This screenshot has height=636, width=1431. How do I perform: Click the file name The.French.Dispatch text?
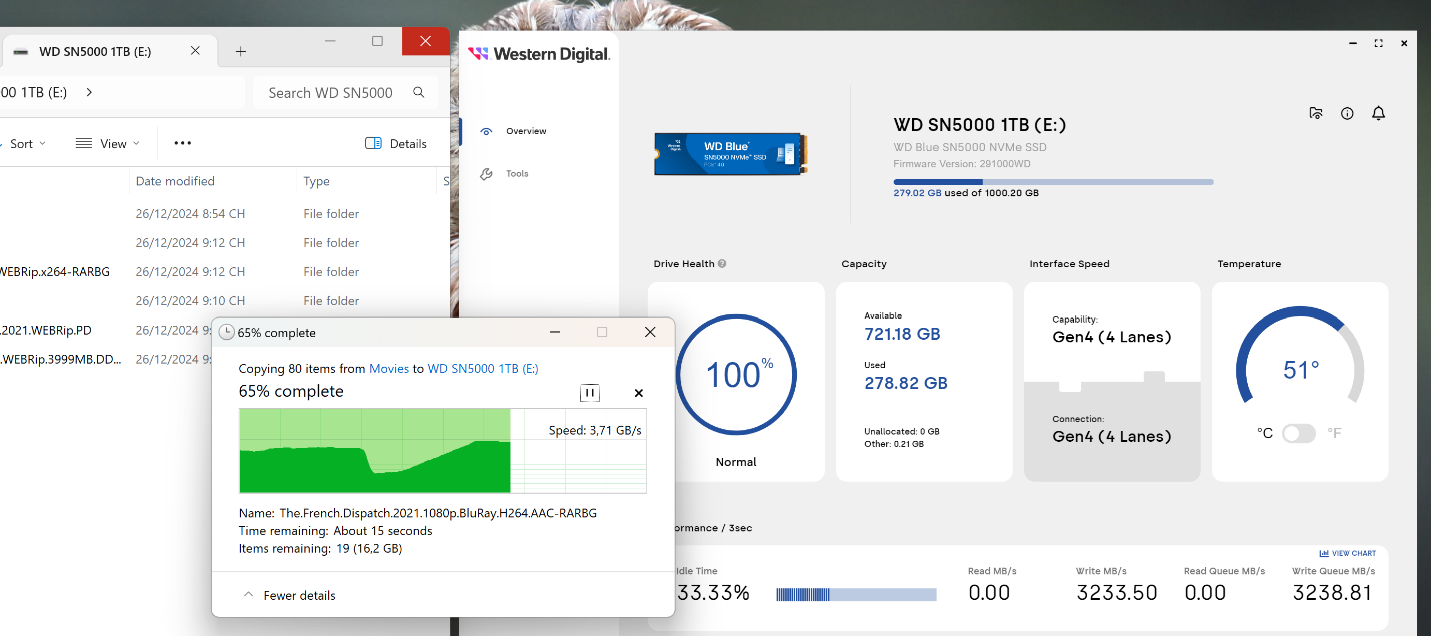(438, 513)
